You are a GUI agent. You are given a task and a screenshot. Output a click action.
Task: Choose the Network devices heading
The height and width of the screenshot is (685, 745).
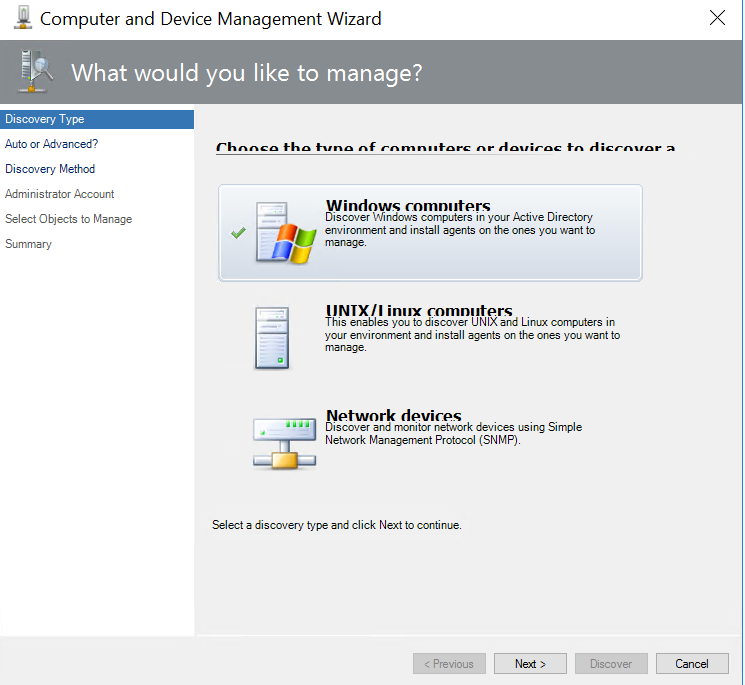394,415
